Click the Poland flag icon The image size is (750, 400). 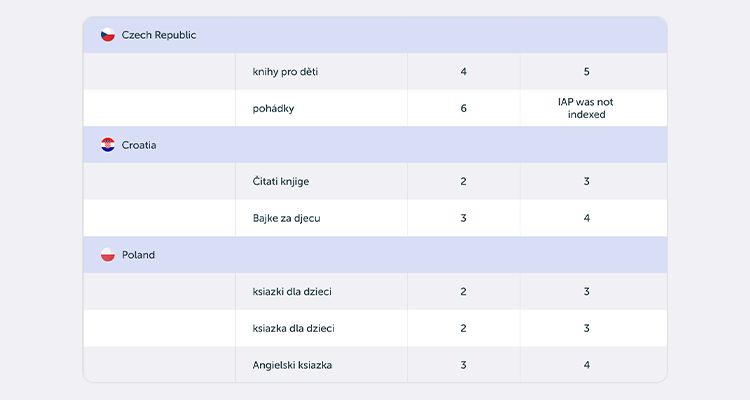click(x=108, y=255)
